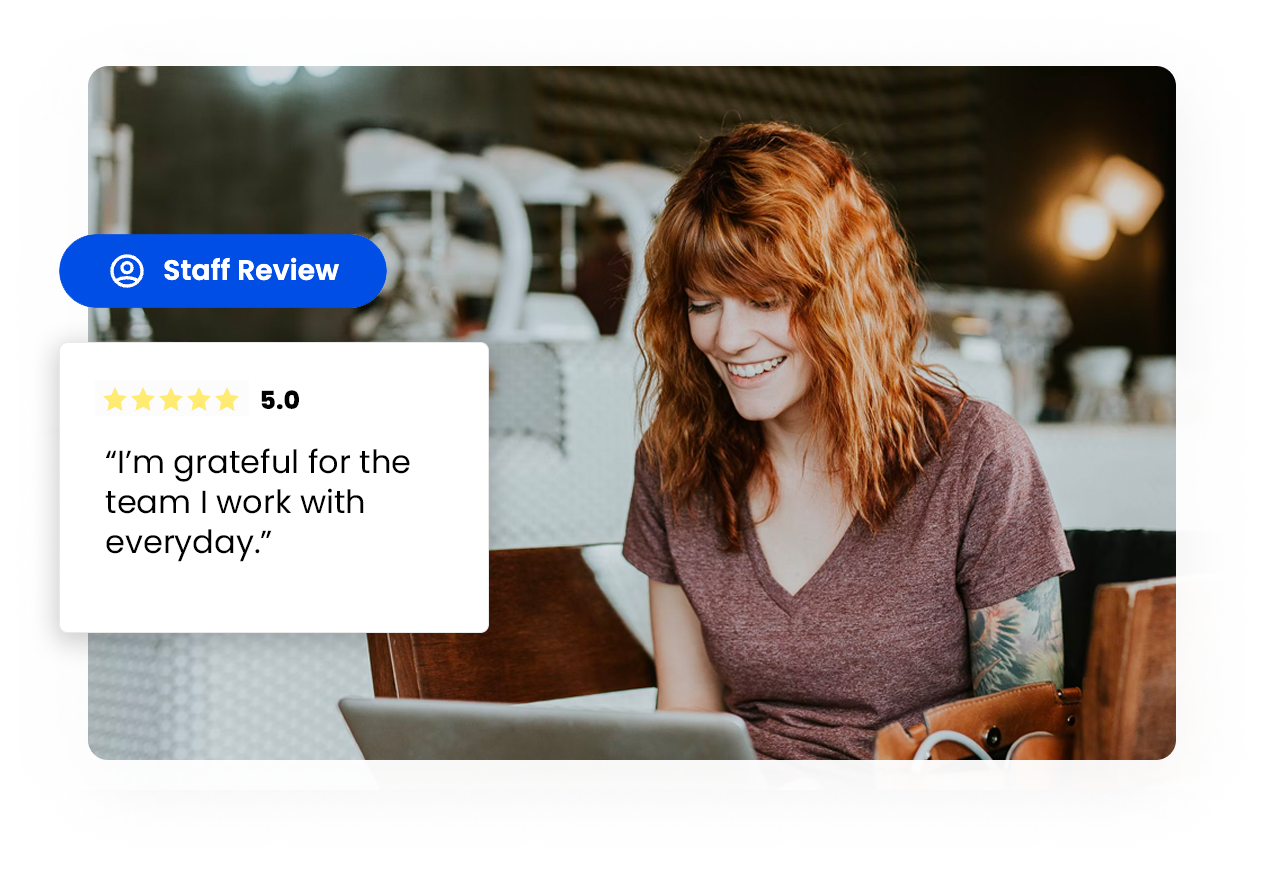Screen dimensions: 1264x870
Task: Select the fifth yellow rating star
Action: coord(227,400)
